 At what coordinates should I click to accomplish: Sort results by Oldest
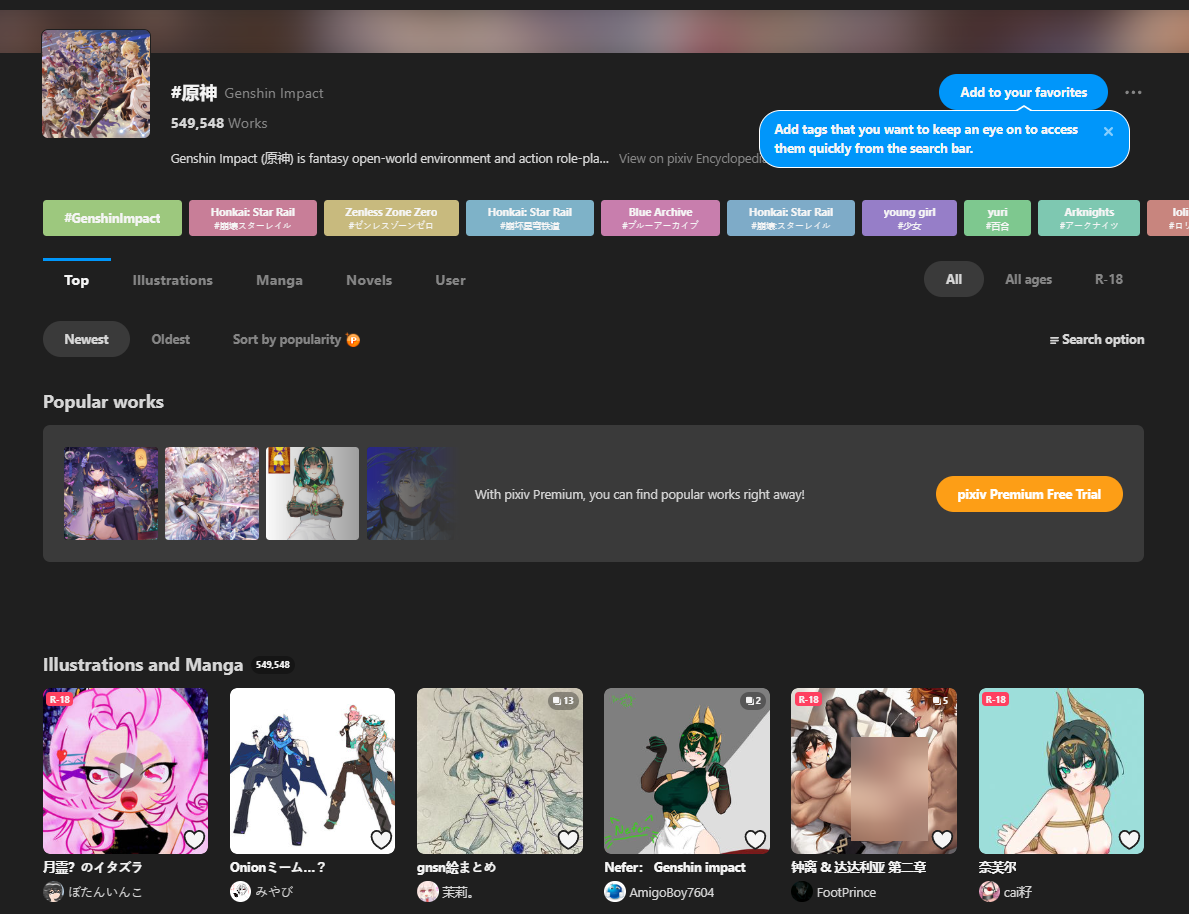171,339
